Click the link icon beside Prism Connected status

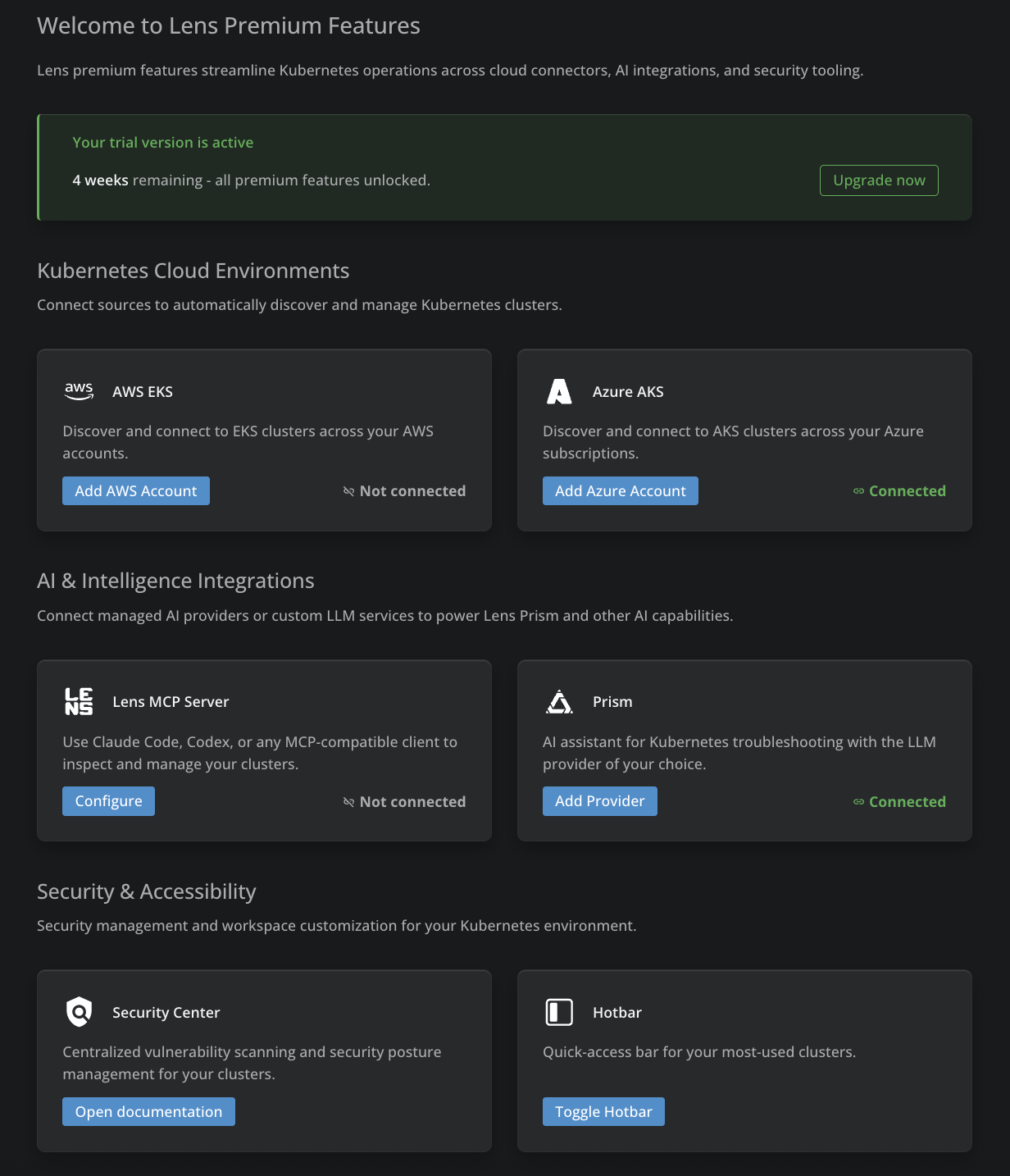coord(858,802)
